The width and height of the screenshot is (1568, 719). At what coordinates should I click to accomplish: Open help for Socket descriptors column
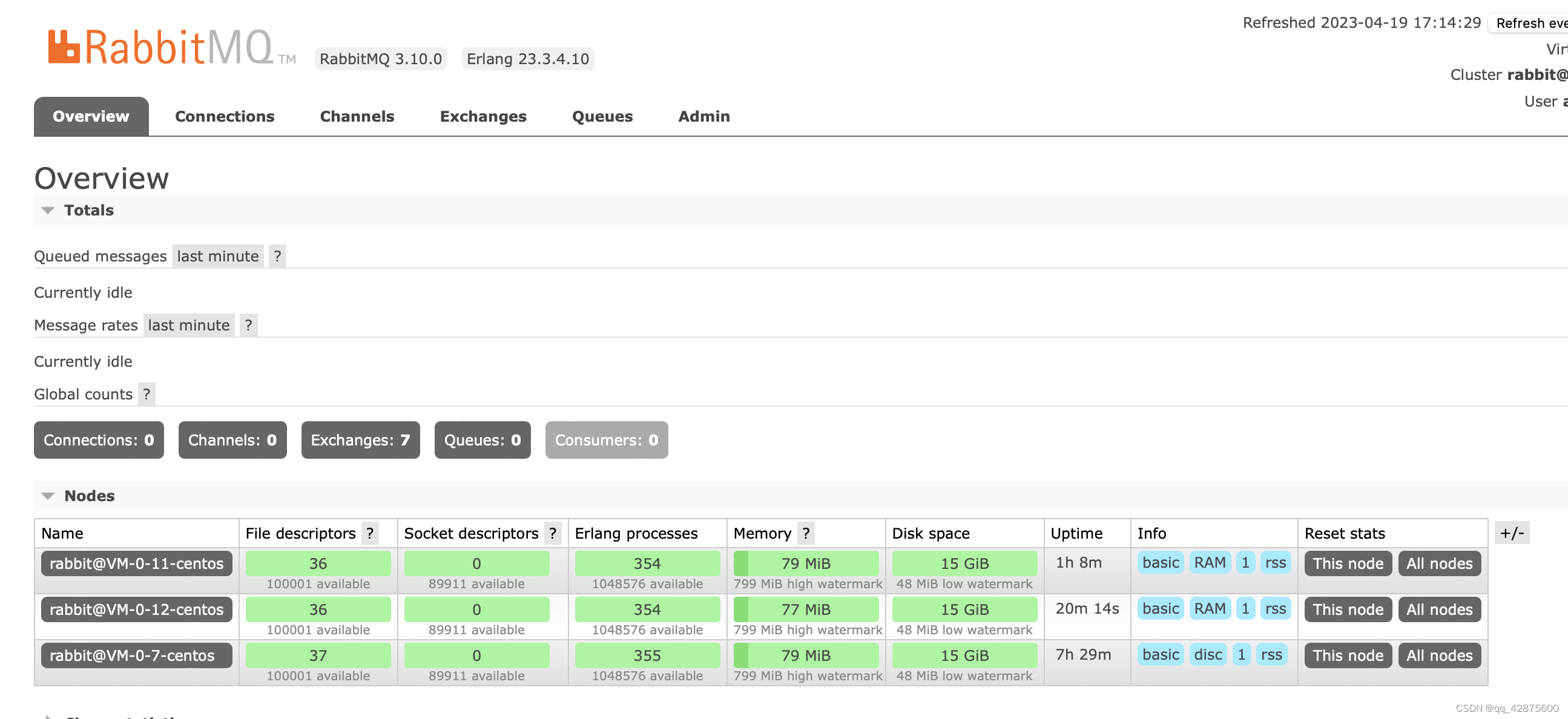553,533
